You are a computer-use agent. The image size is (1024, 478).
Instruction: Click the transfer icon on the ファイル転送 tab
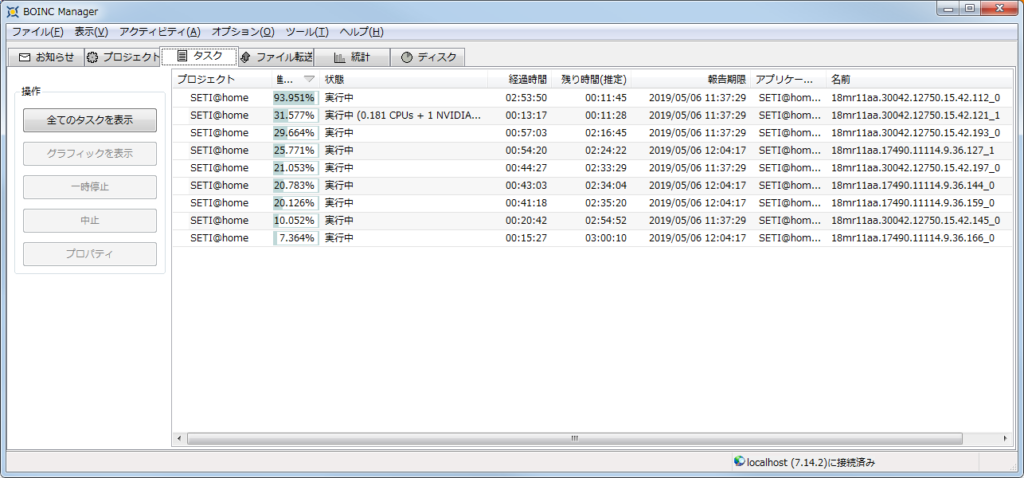(245, 57)
